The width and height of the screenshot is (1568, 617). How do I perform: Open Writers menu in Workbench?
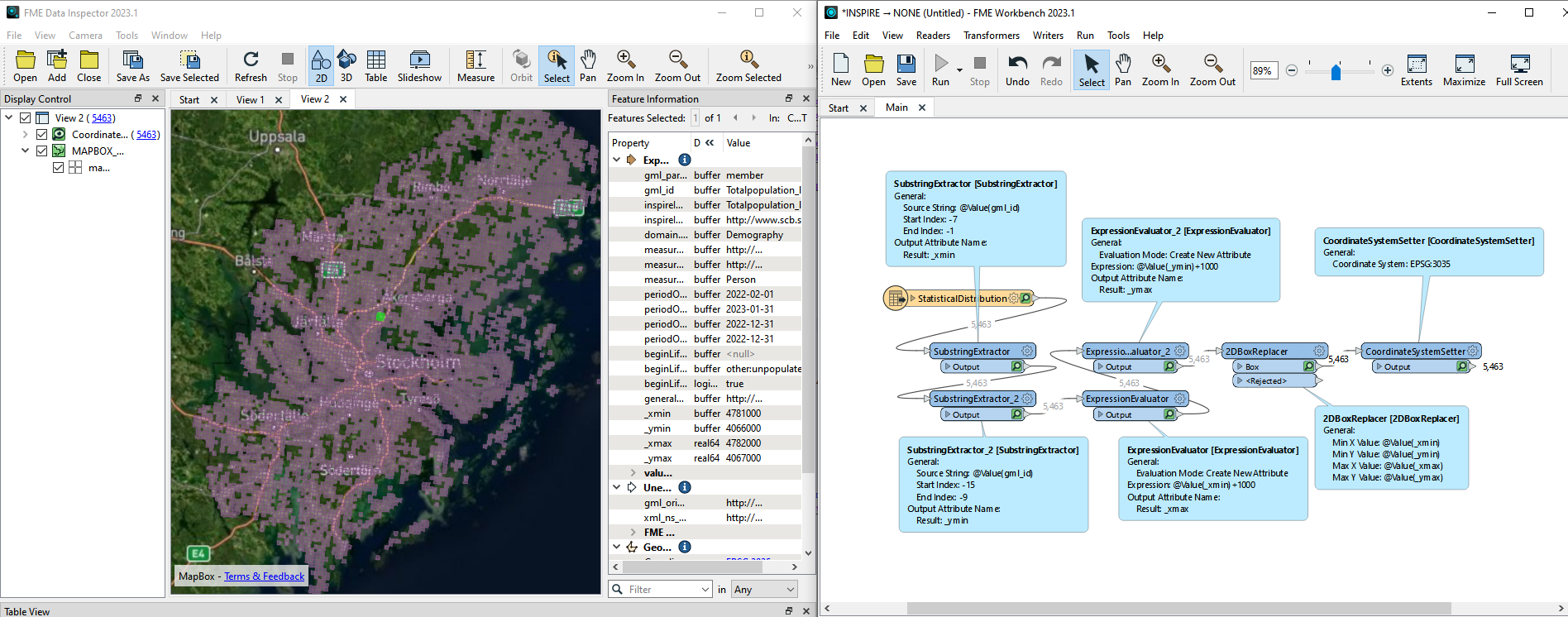[x=1048, y=36]
